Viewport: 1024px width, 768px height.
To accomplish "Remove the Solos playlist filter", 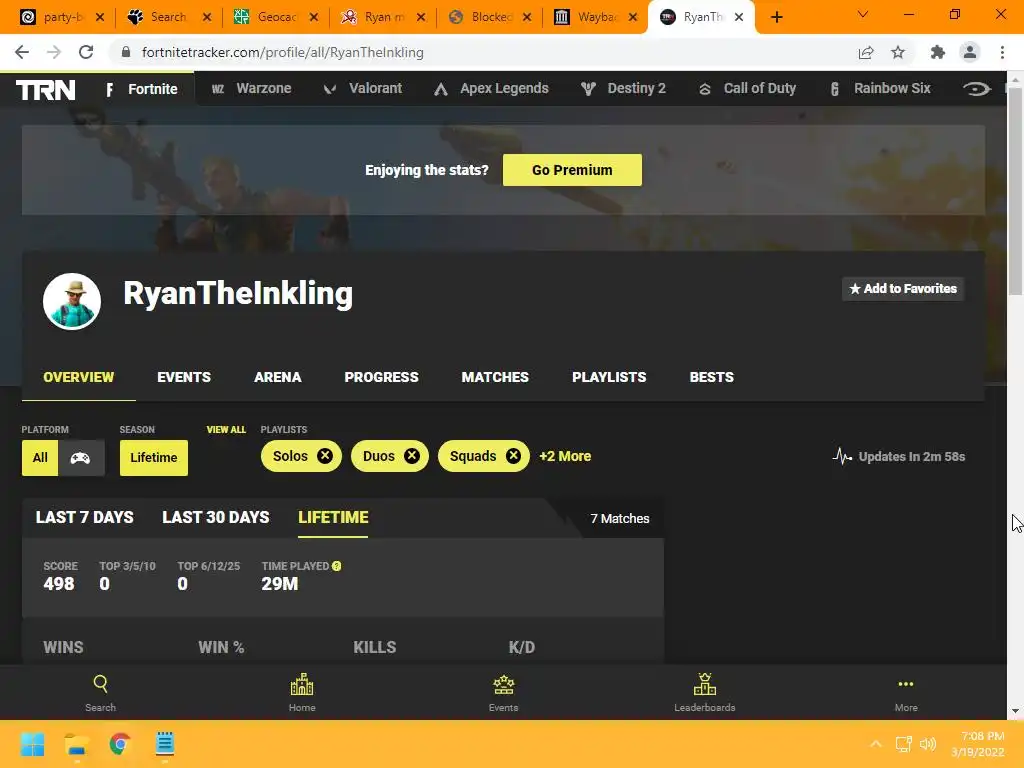I will [325, 456].
